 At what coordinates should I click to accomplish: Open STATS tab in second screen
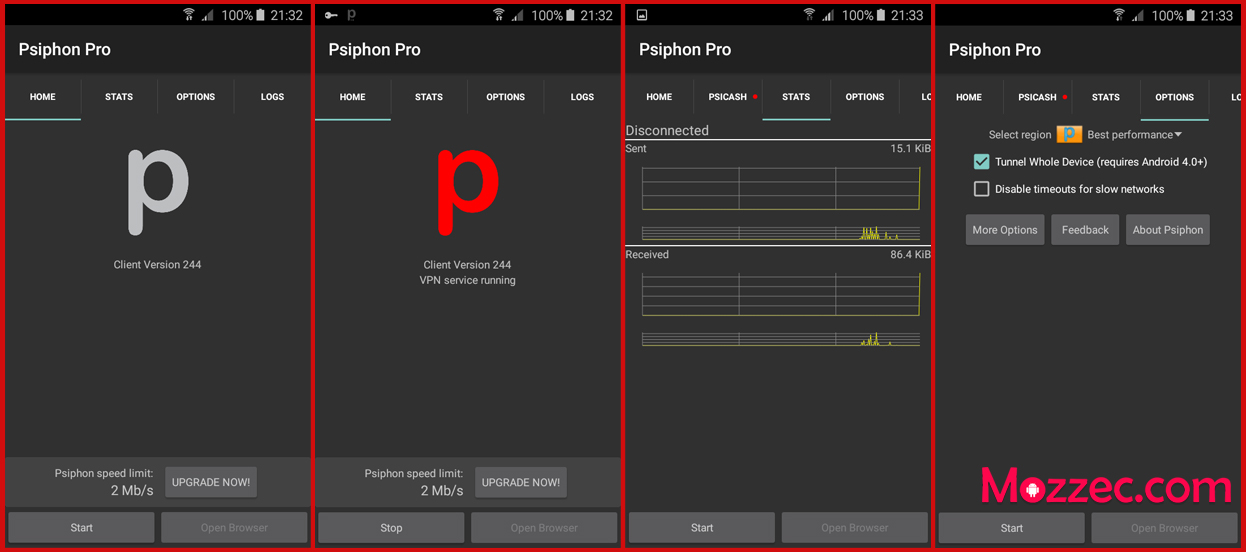coord(429,97)
